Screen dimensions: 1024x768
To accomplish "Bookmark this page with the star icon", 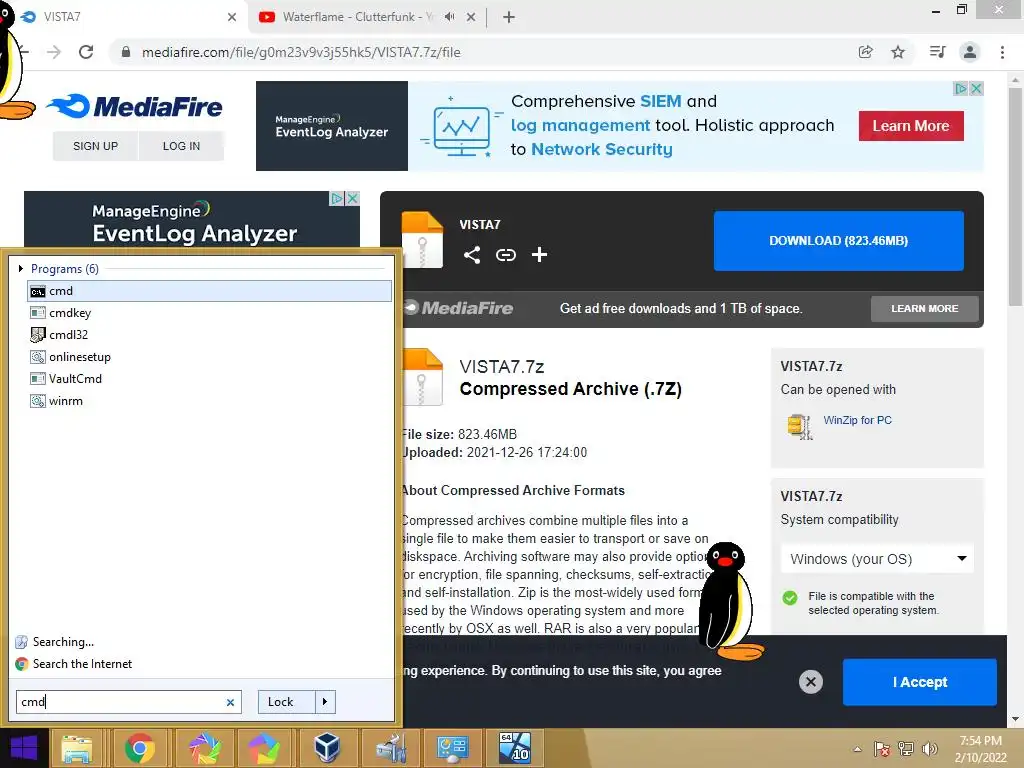I will pyautogui.click(x=898, y=52).
